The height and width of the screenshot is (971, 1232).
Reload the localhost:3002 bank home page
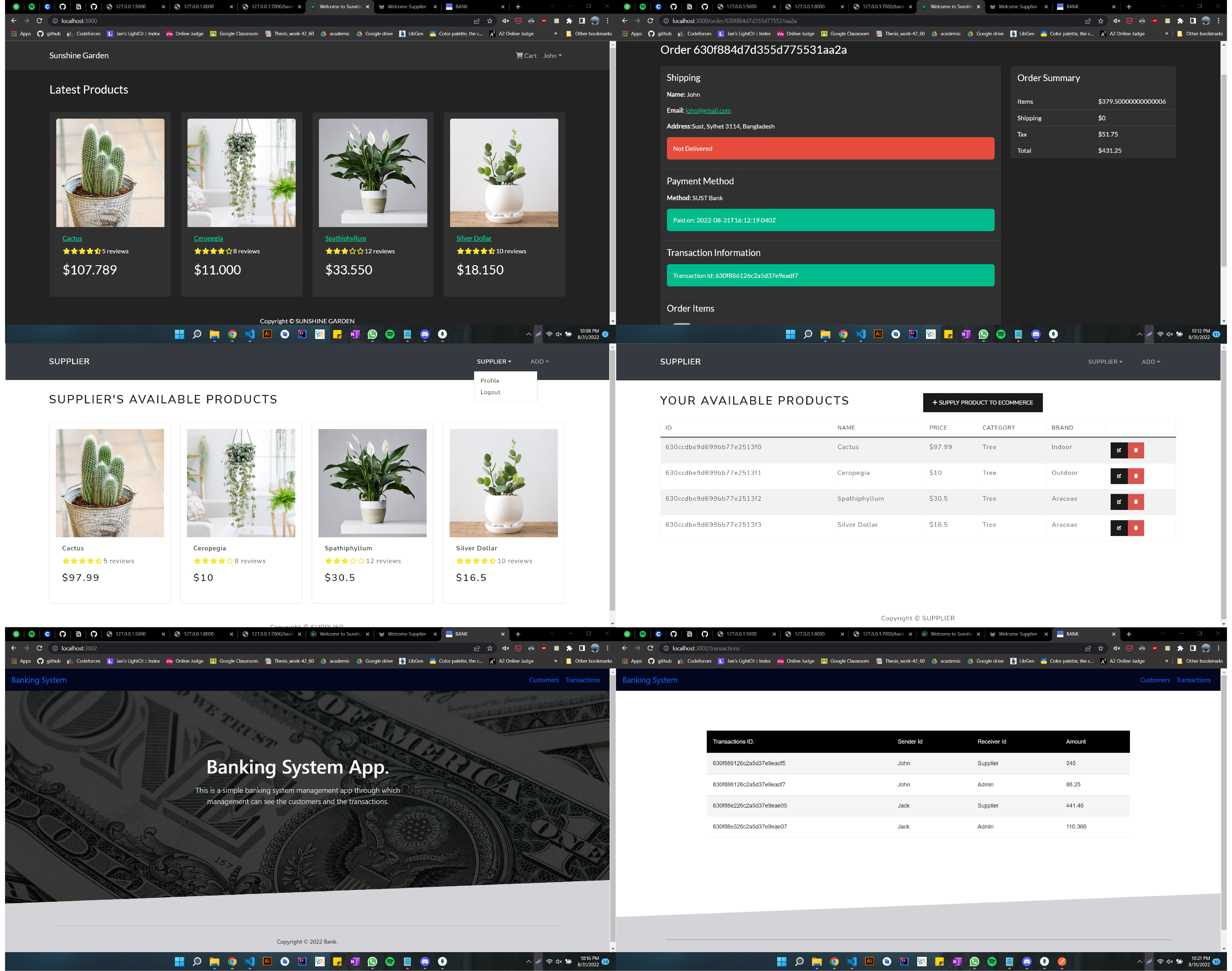point(39,648)
